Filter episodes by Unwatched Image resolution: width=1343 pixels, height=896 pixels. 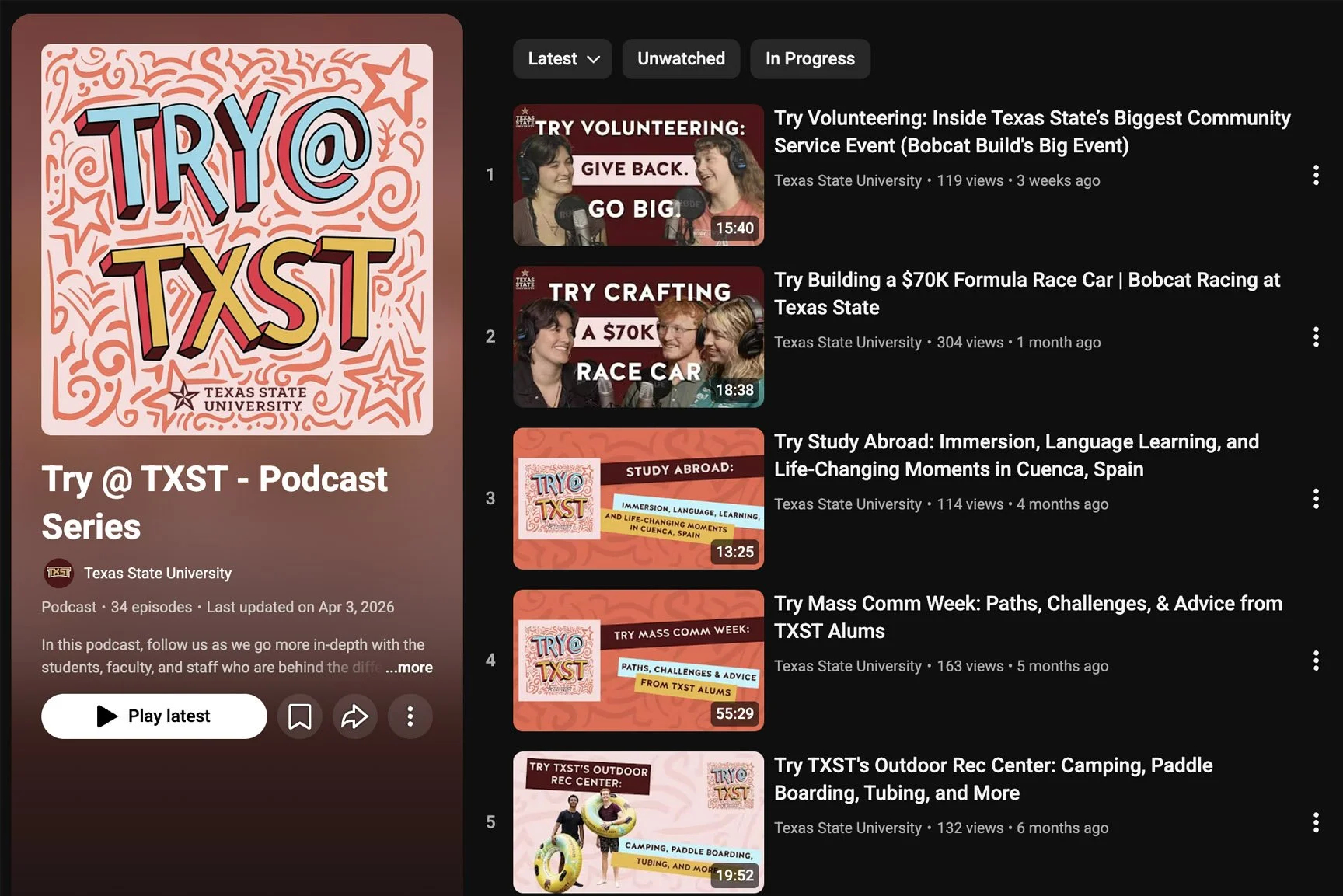point(681,59)
